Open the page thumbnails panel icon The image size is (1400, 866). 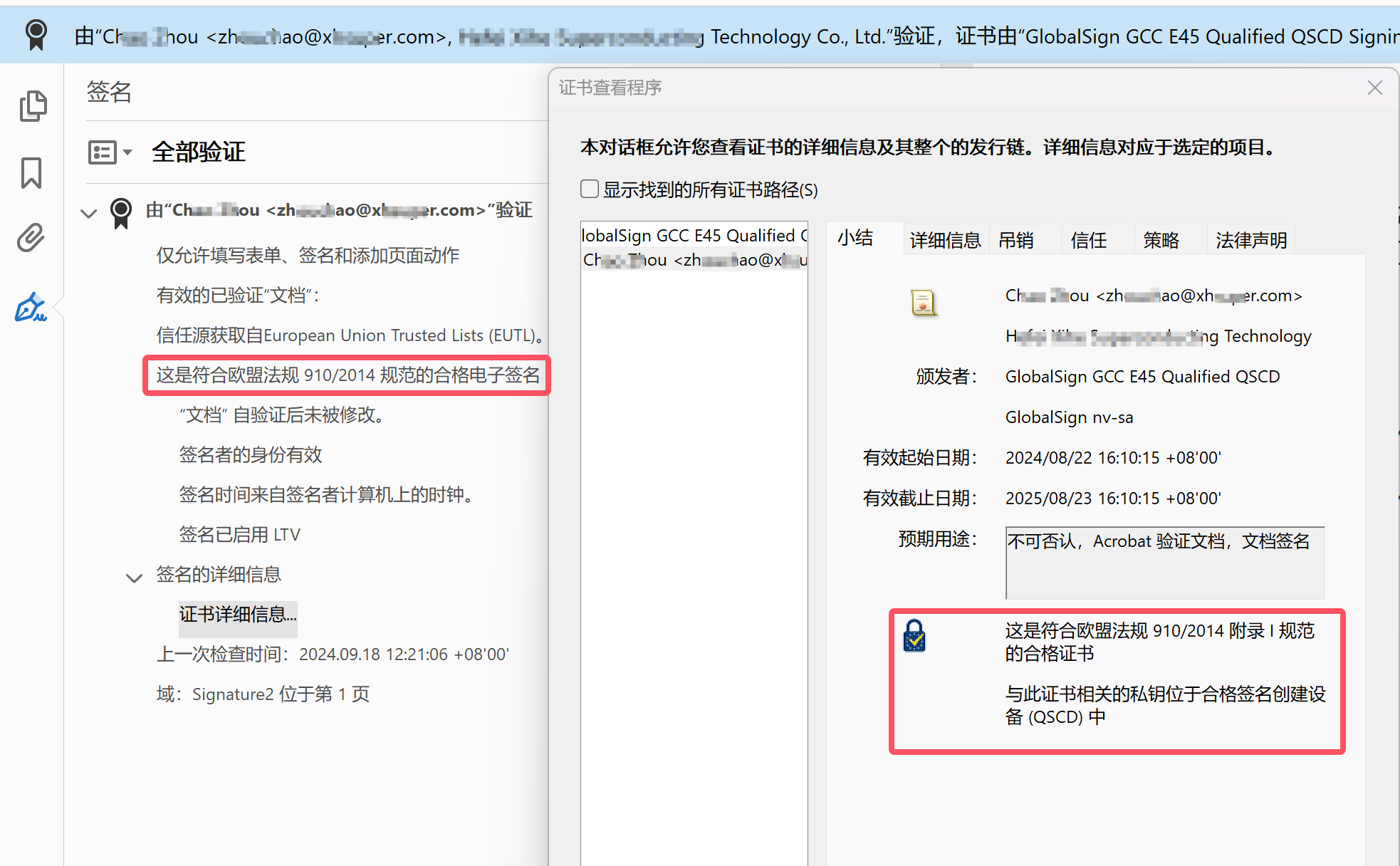point(33,106)
